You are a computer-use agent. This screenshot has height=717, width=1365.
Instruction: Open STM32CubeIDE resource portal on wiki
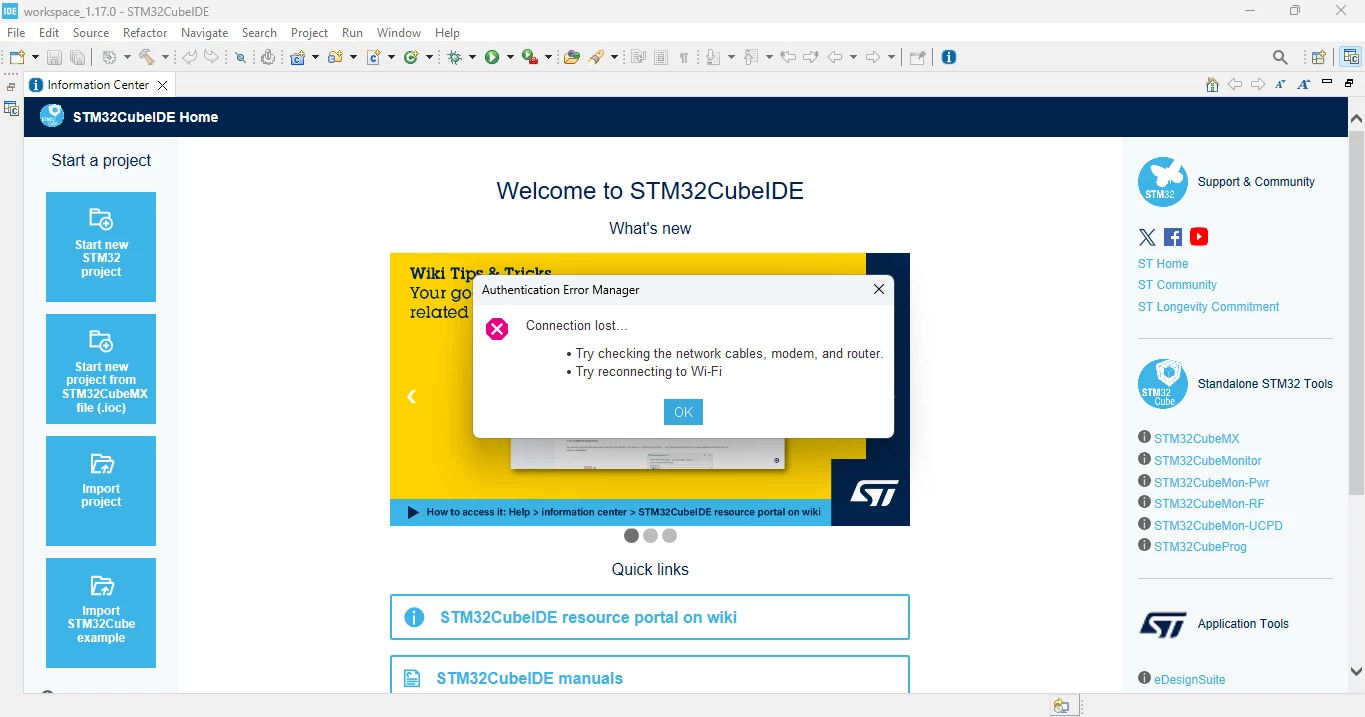650,617
